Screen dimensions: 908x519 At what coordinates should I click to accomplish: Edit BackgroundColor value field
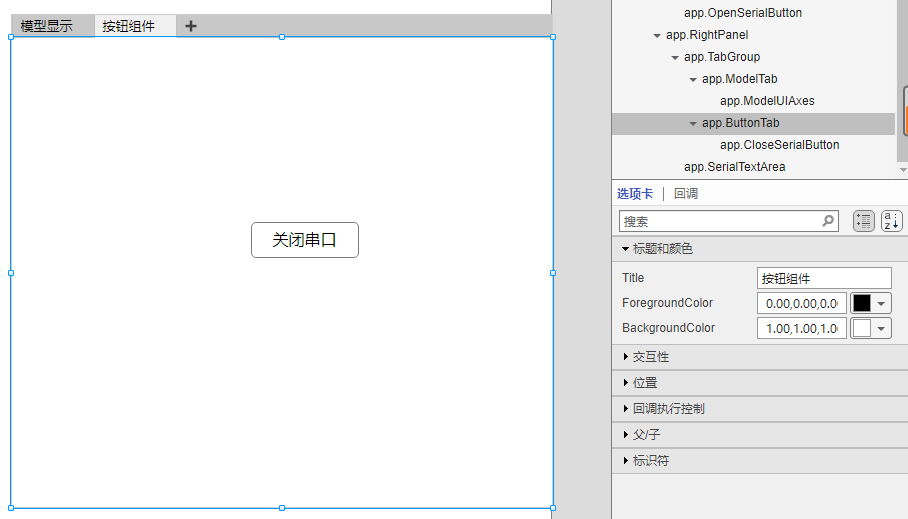(802, 328)
